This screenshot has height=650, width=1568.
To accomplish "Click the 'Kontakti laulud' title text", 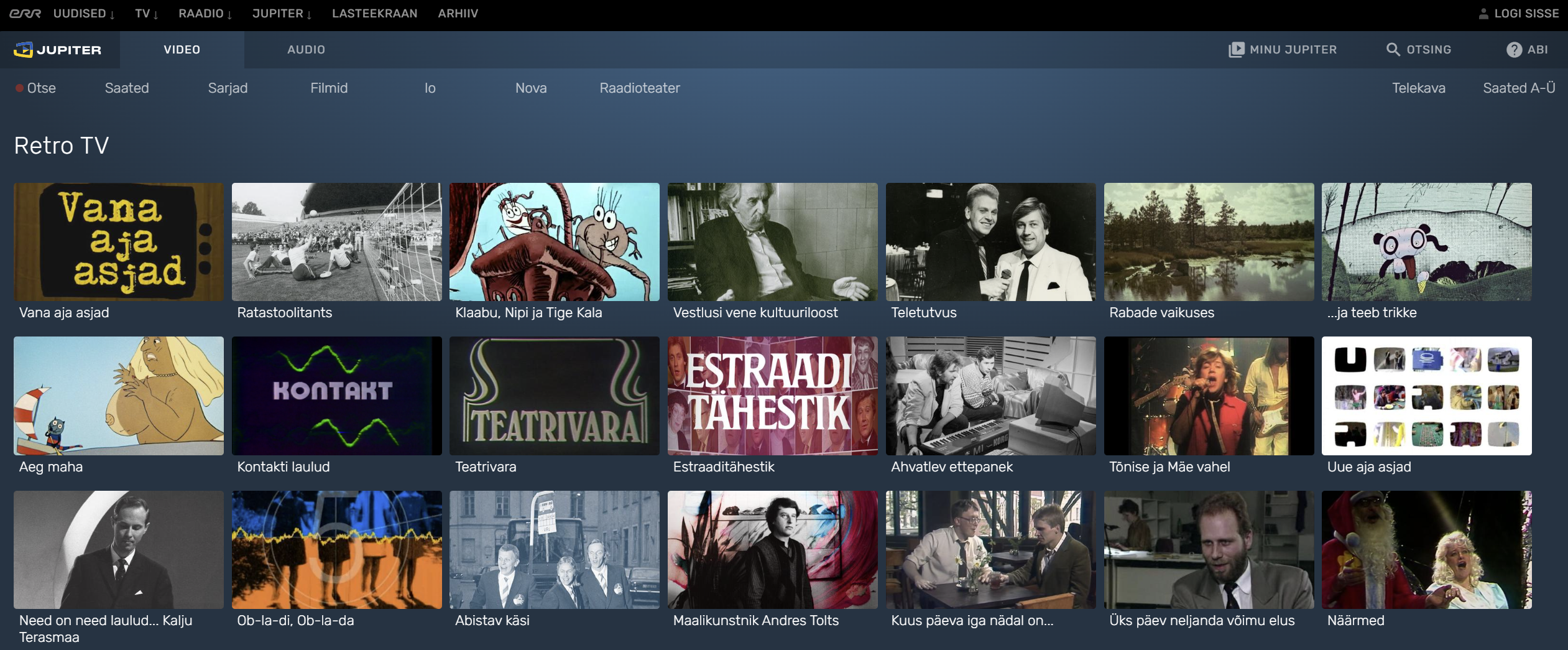I will tap(284, 467).
